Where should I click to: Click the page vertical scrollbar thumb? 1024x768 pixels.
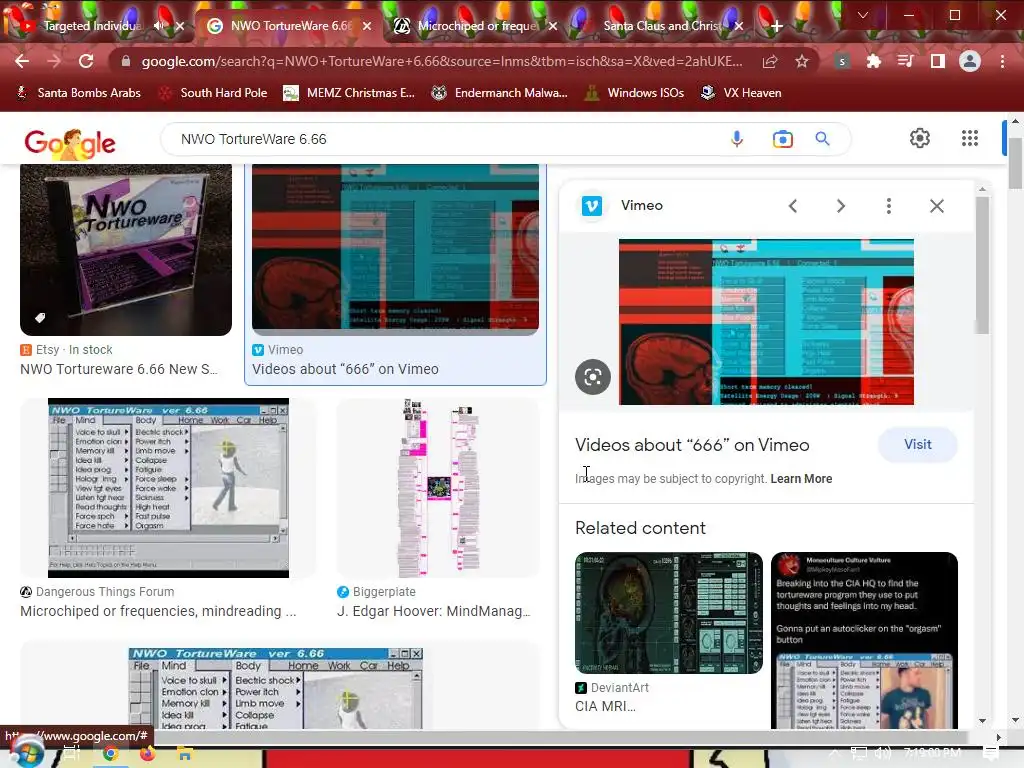click(x=1015, y=163)
